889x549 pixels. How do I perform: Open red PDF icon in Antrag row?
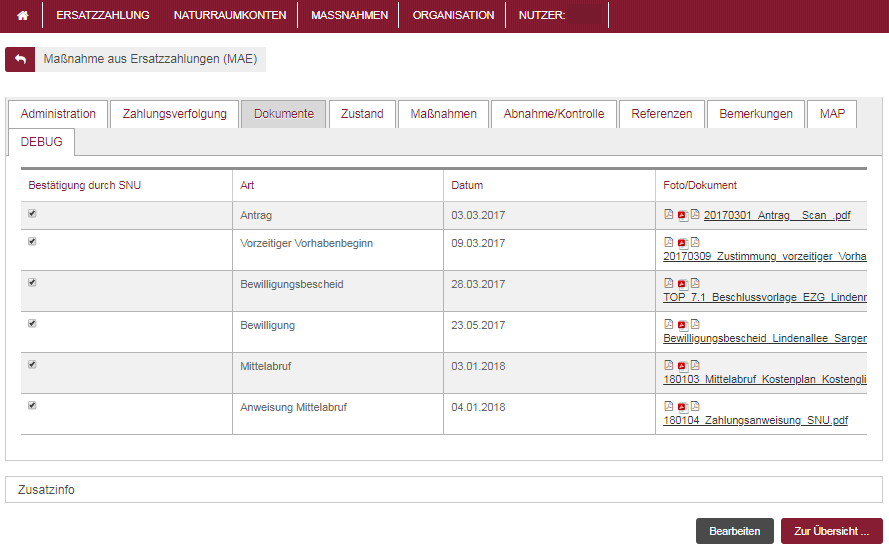tap(682, 215)
